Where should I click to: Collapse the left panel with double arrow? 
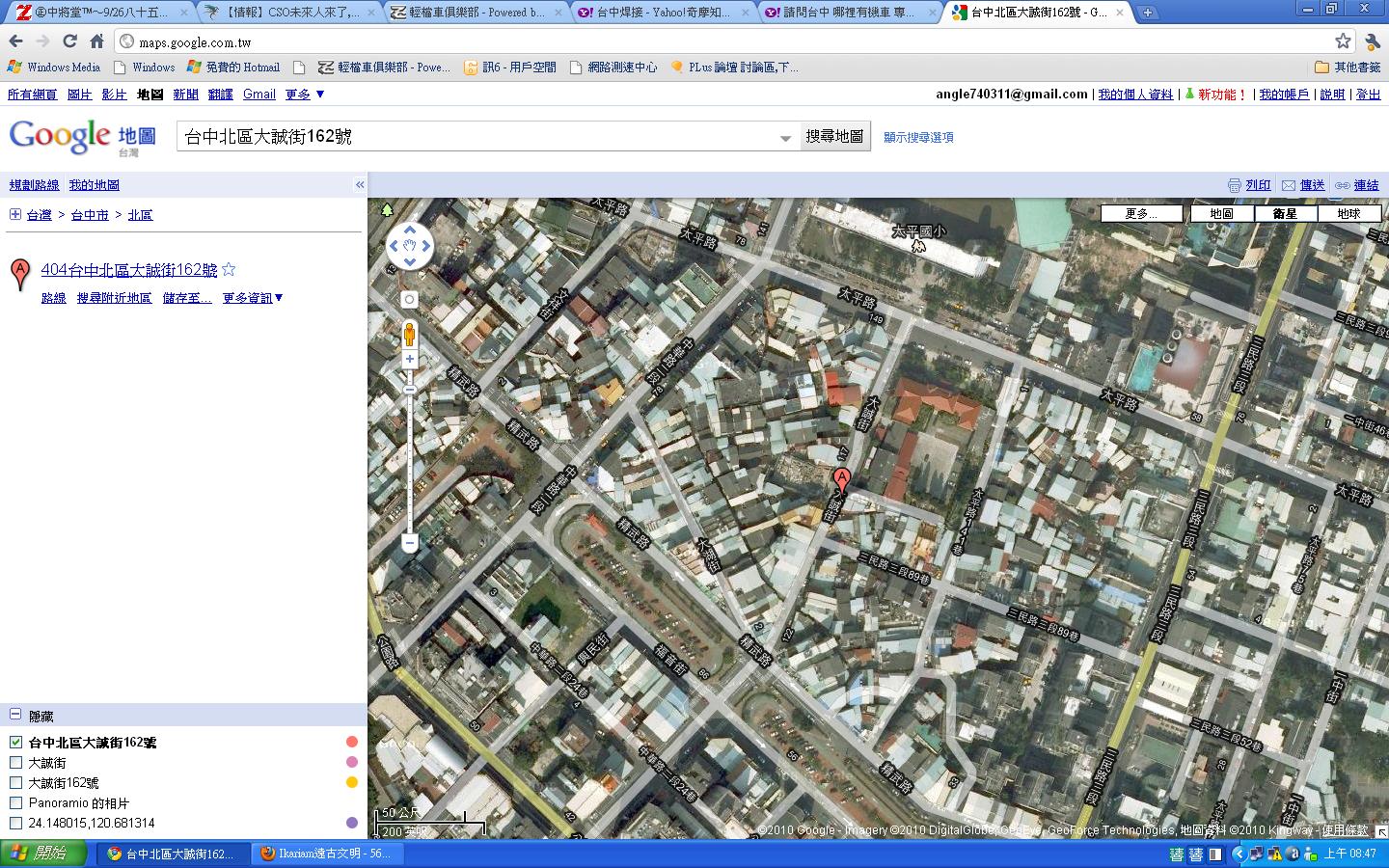tap(360, 184)
